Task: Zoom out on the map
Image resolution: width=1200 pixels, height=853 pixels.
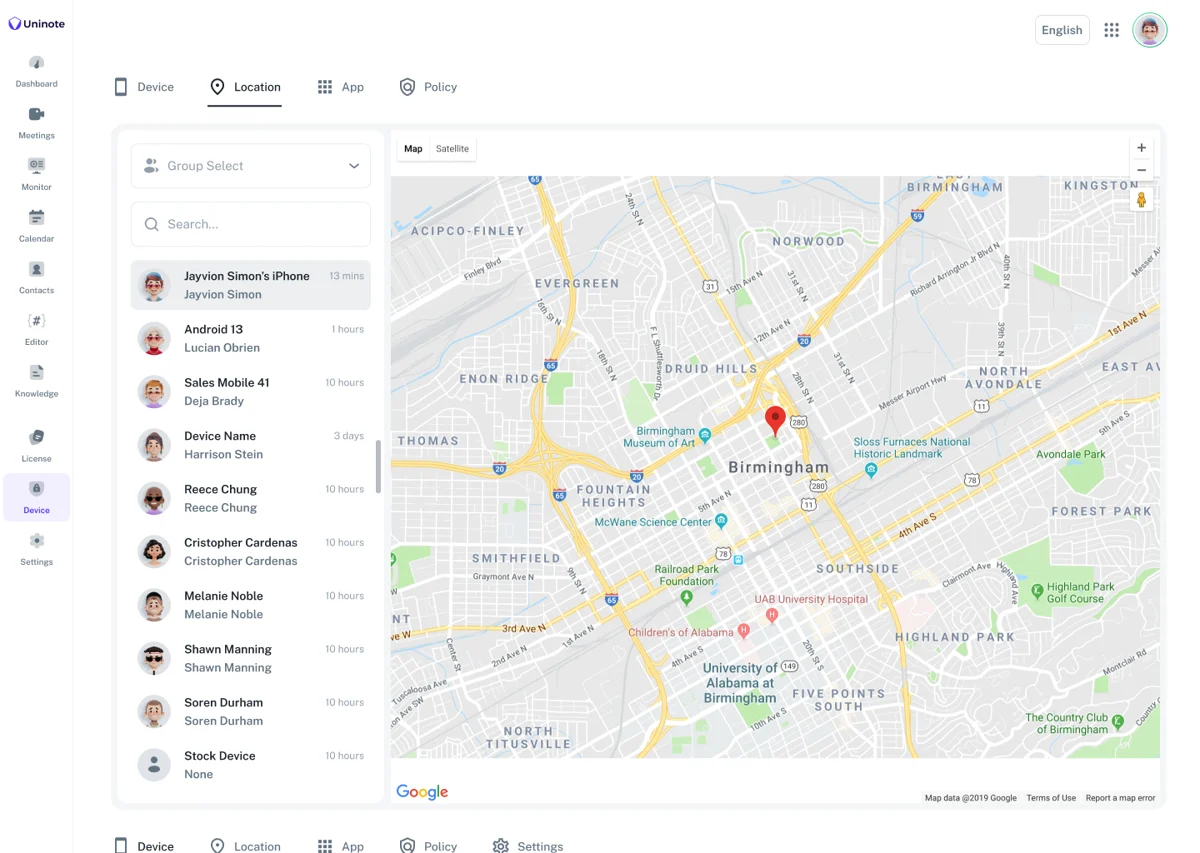Action: coord(1141,170)
